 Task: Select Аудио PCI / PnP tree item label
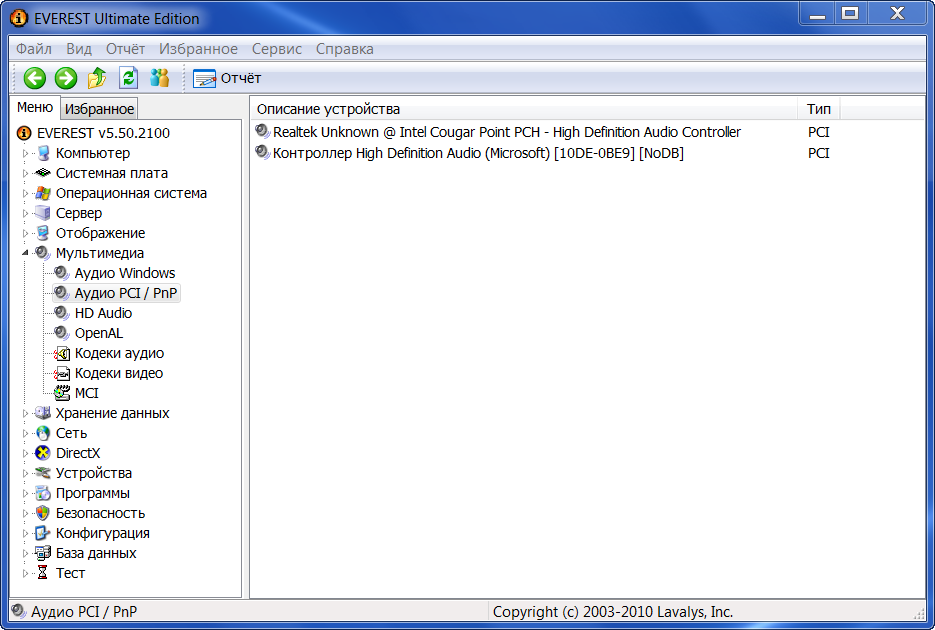pos(126,293)
